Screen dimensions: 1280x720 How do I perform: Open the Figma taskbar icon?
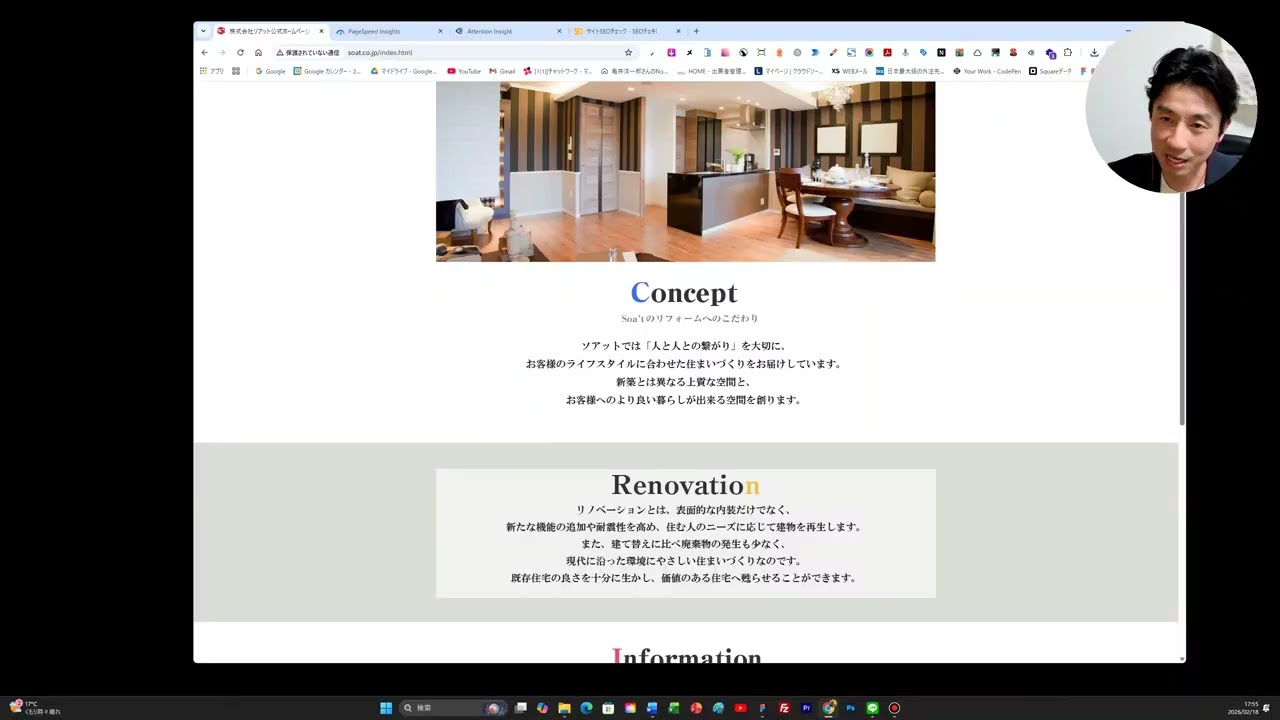pos(762,708)
